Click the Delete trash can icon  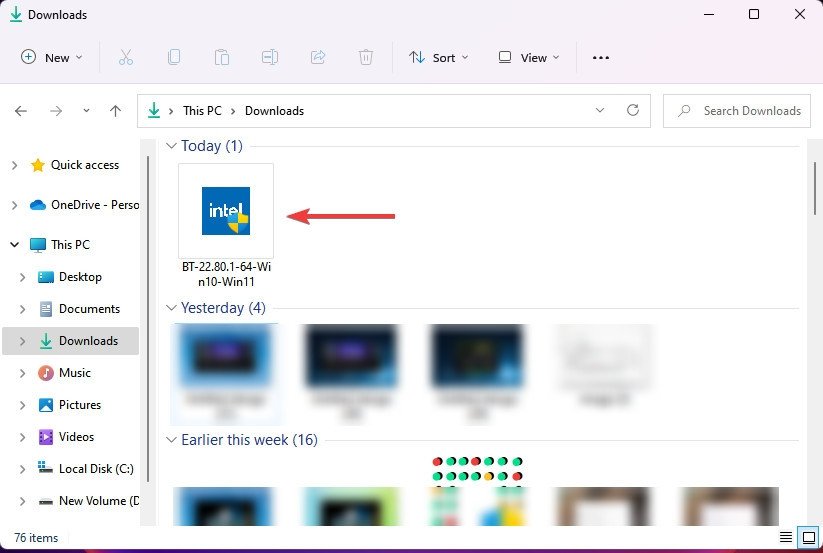tap(366, 57)
